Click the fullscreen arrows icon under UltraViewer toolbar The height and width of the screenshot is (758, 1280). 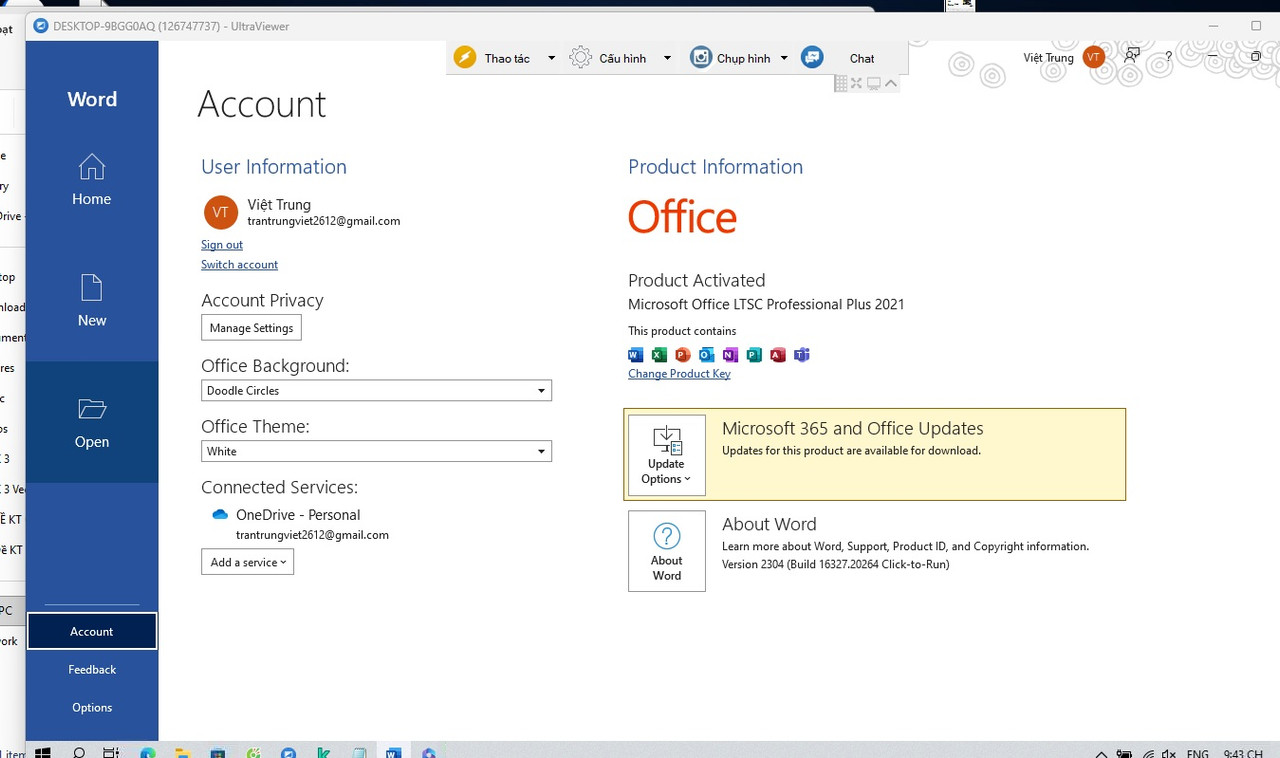(857, 84)
